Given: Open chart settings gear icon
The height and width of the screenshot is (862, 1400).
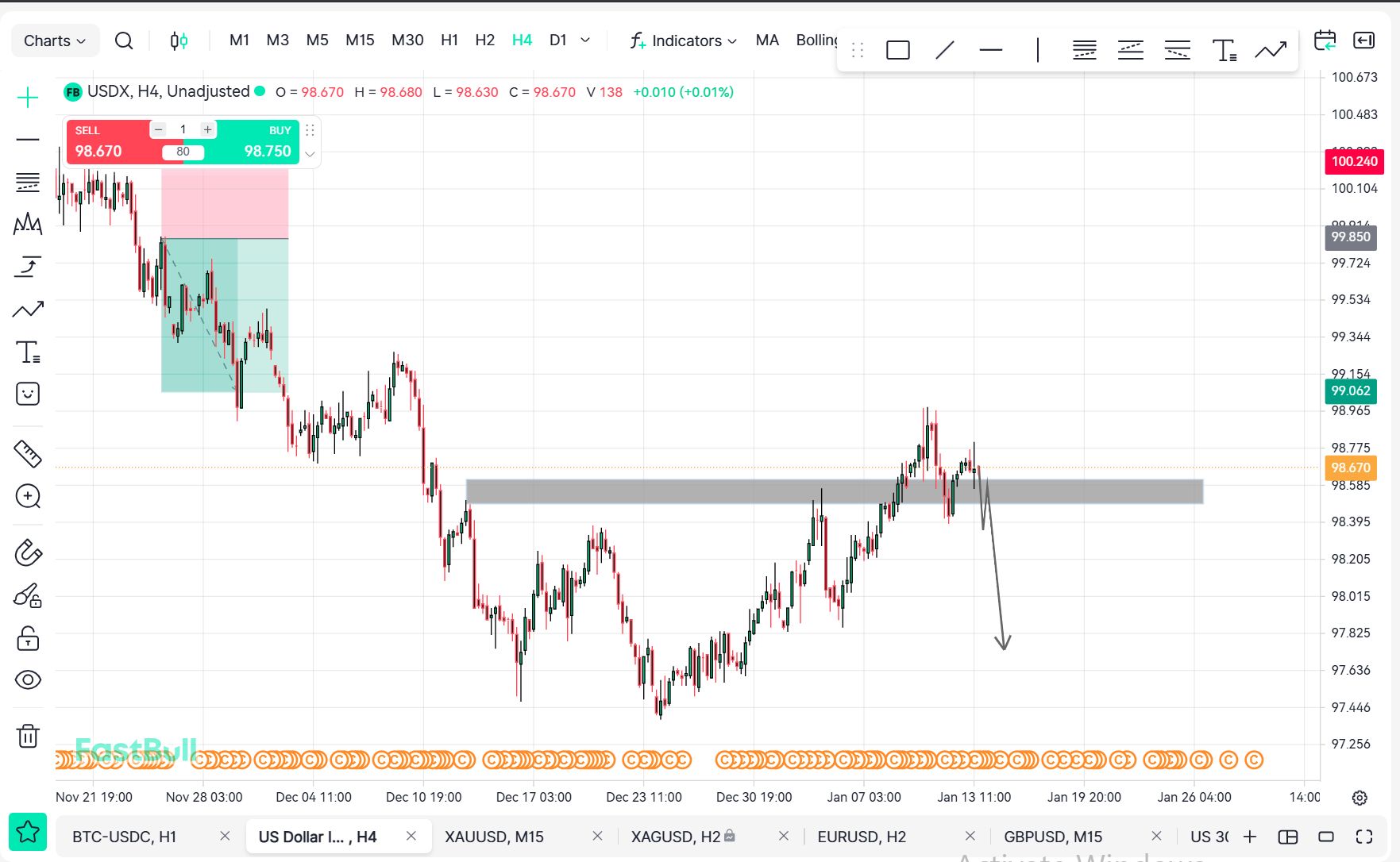Looking at the screenshot, I should tap(1360, 798).
